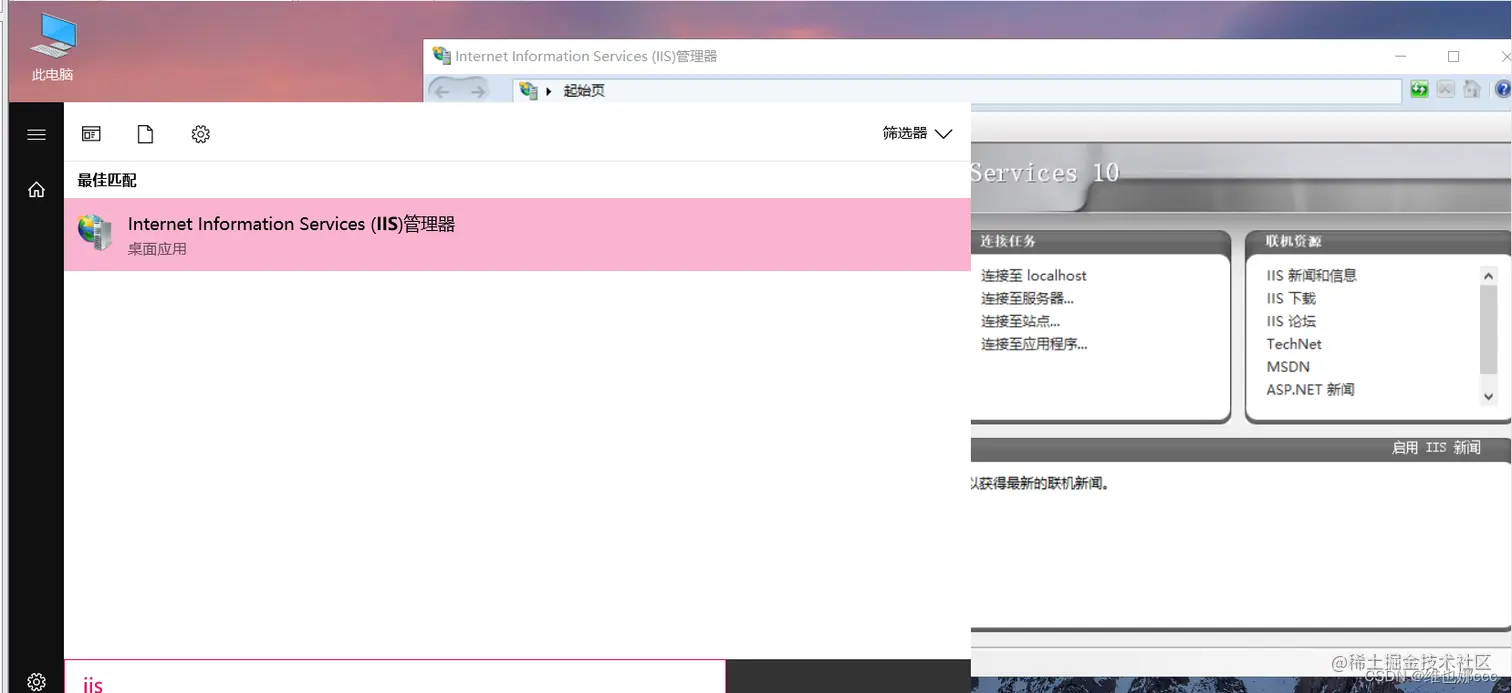1512x693 pixels.
Task: Click 连接至站点... link
Action: coord(1020,321)
